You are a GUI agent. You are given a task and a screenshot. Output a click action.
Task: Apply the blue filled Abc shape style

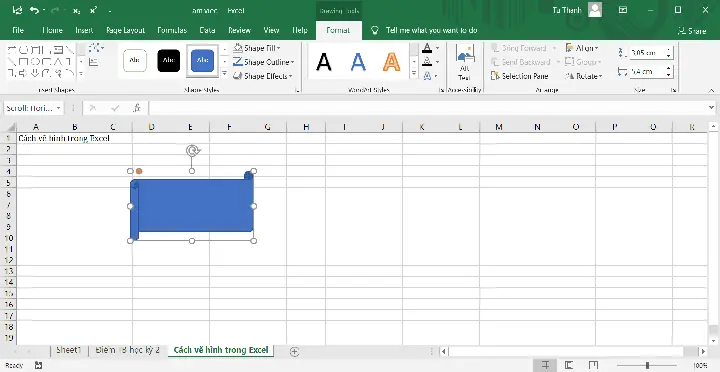point(202,61)
